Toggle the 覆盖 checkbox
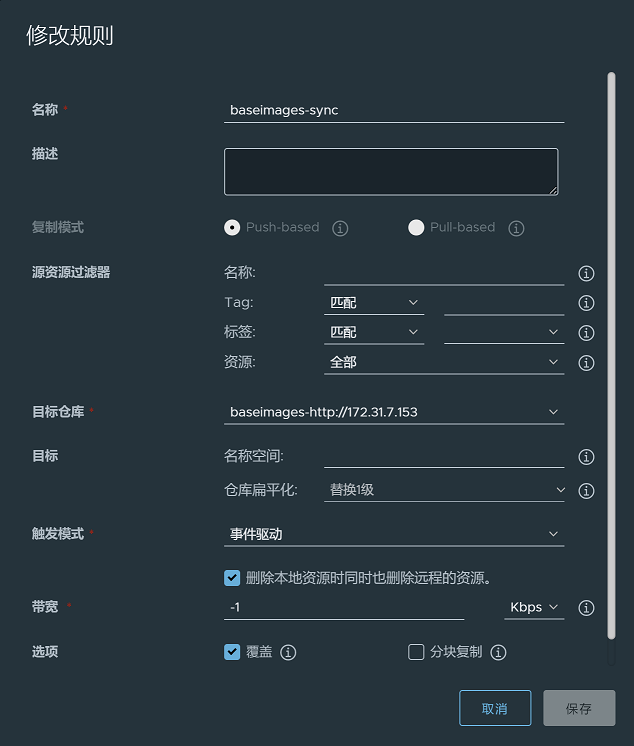Screen dimensions: 634x746 point(232,652)
